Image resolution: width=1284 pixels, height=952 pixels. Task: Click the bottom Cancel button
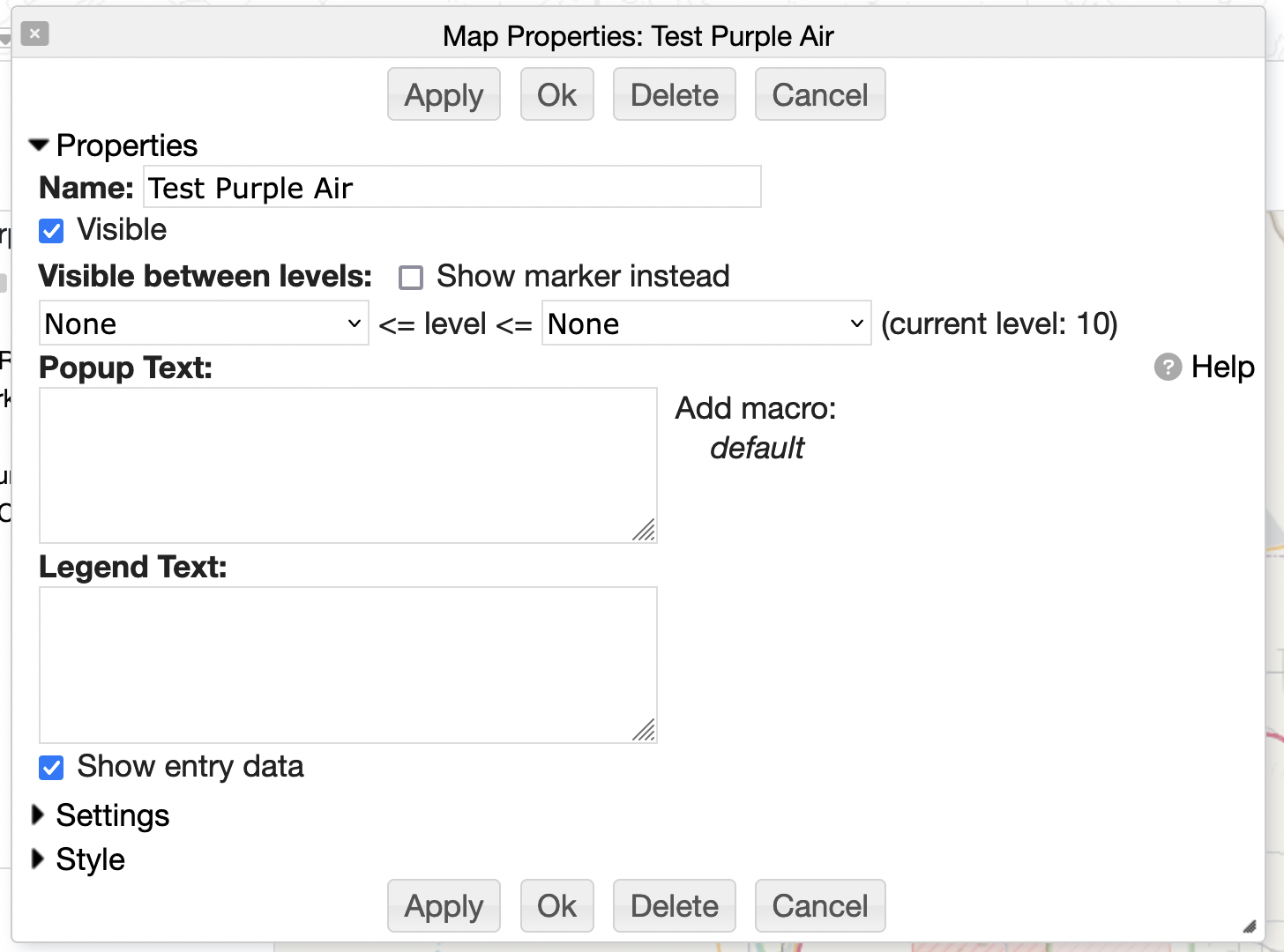click(x=820, y=905)
